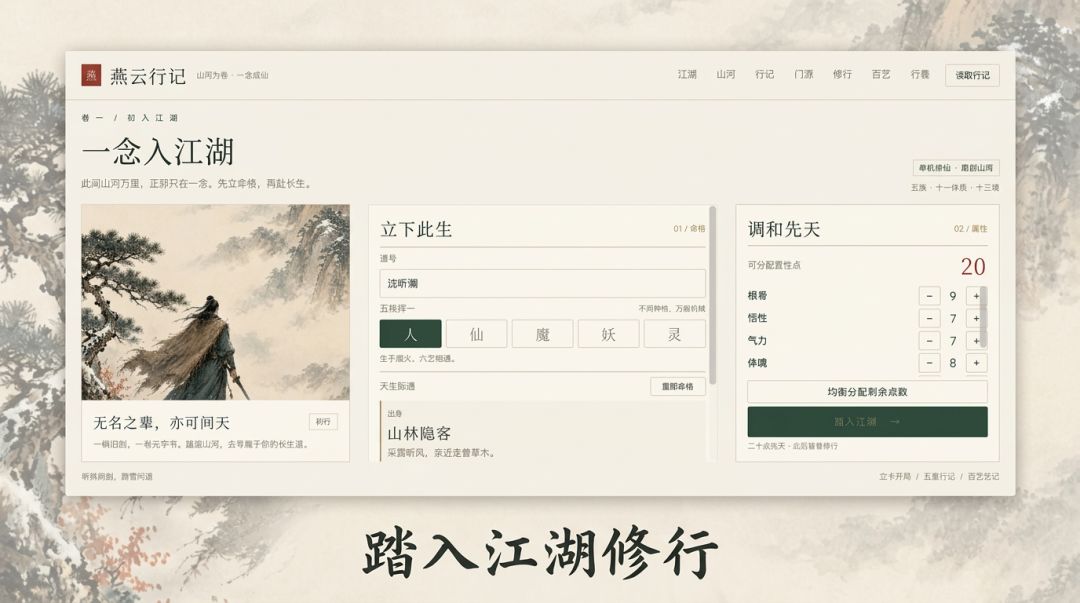Click the remaining points value 20
Image resolution: width=1080 pixels, height=603 pixels.
click(x=973, y=266)
